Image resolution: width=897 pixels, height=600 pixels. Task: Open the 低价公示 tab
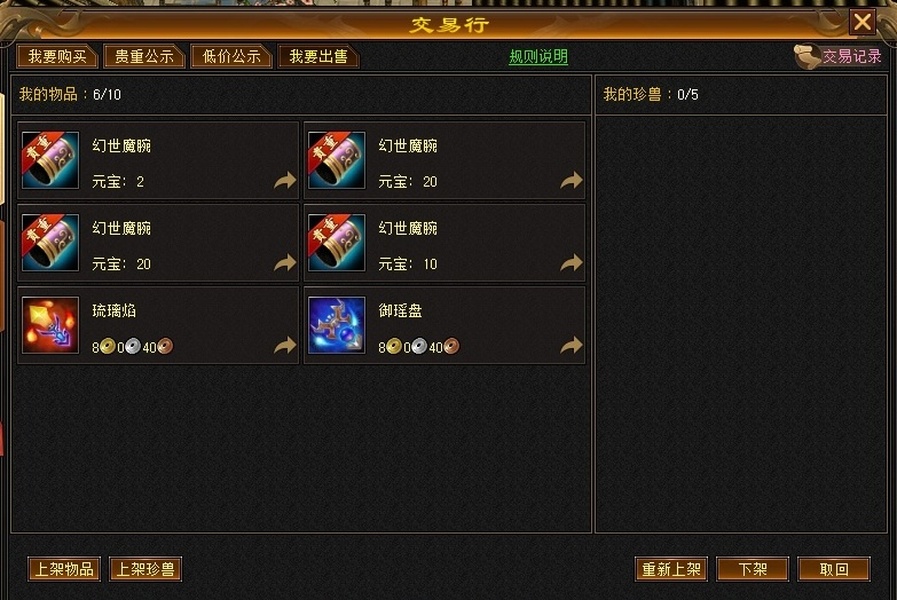tap(231, 57)
